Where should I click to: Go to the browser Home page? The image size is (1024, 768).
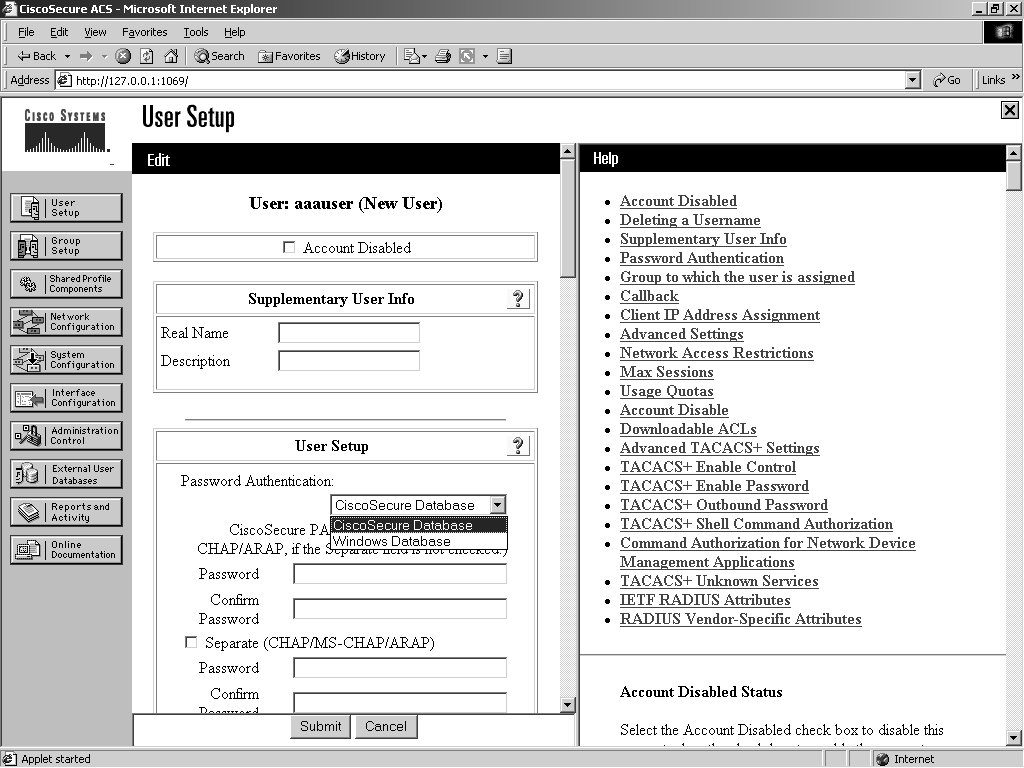tap(171, 56)
